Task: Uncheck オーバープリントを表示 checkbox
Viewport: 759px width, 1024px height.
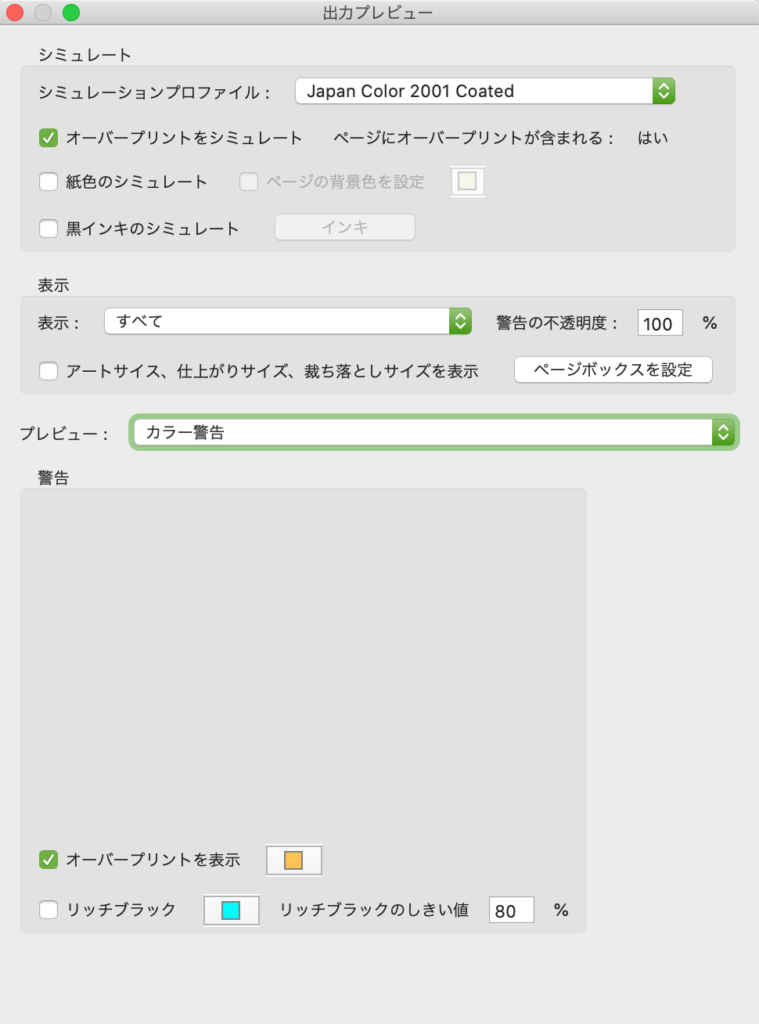Action: [48, 859]
